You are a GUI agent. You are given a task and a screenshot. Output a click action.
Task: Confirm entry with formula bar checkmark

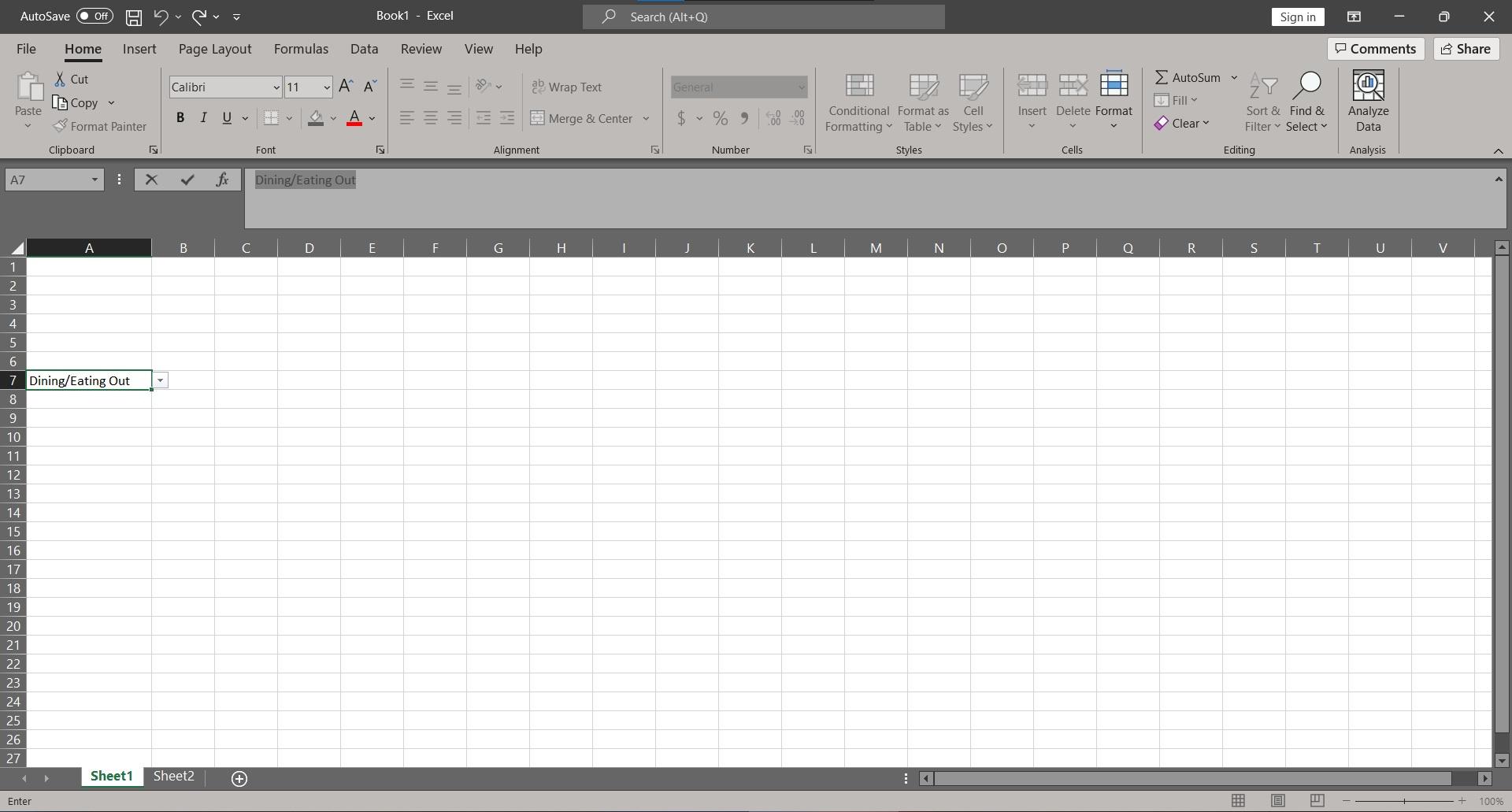(187, 180)
